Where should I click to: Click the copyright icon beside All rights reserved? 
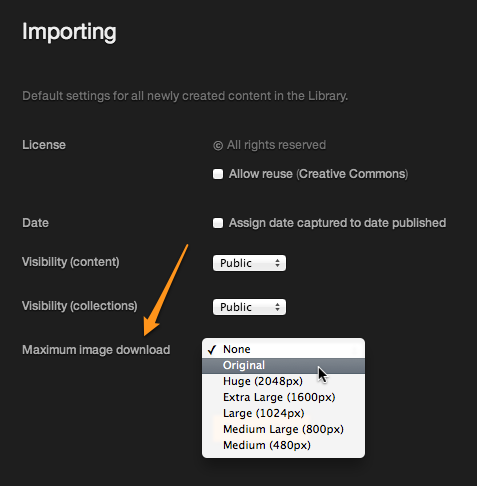coord(218,146)
